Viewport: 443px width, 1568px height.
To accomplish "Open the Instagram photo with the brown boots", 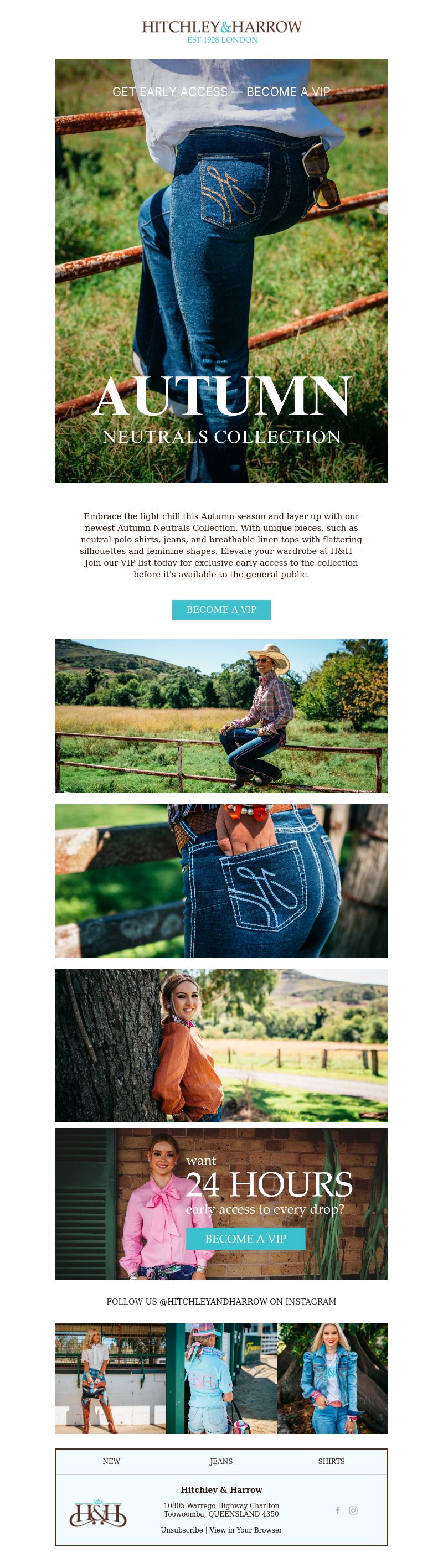I will pyautogui.click(x=110, y=1379).
